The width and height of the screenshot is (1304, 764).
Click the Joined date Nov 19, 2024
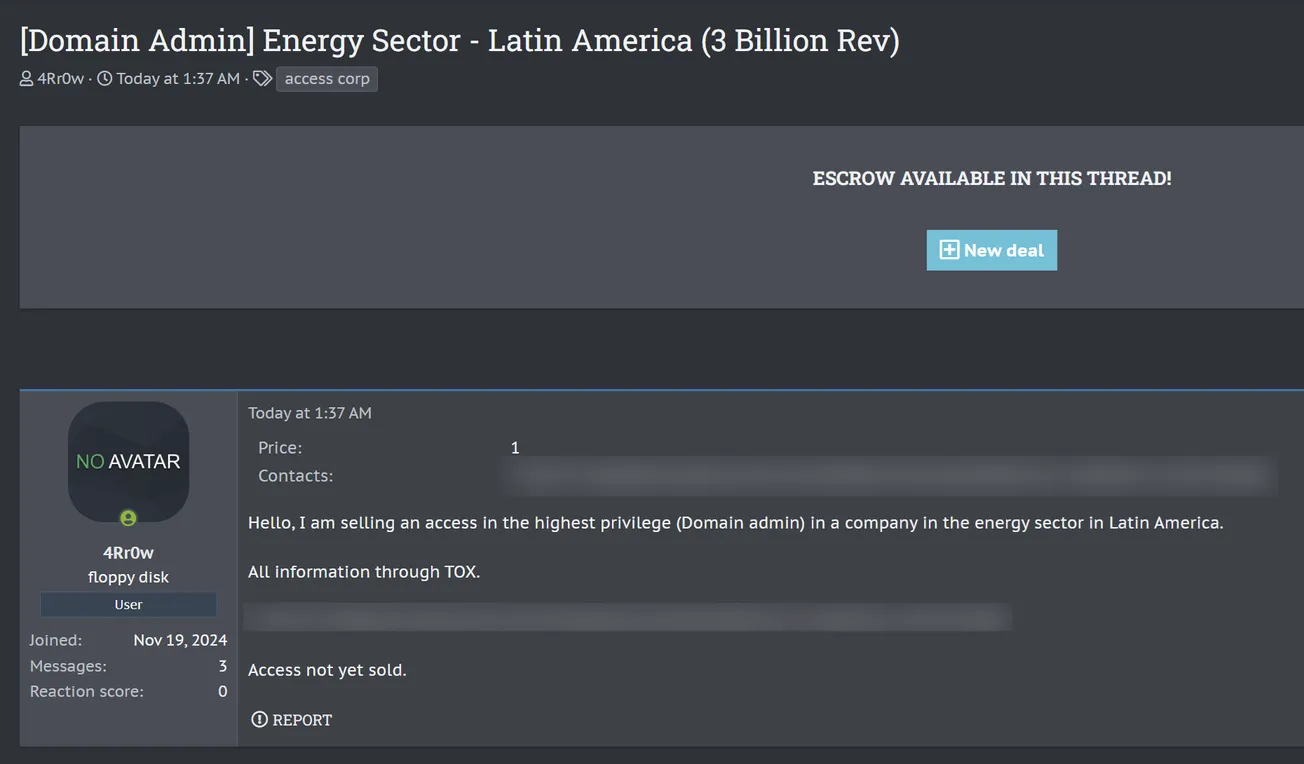click(180, 640)
